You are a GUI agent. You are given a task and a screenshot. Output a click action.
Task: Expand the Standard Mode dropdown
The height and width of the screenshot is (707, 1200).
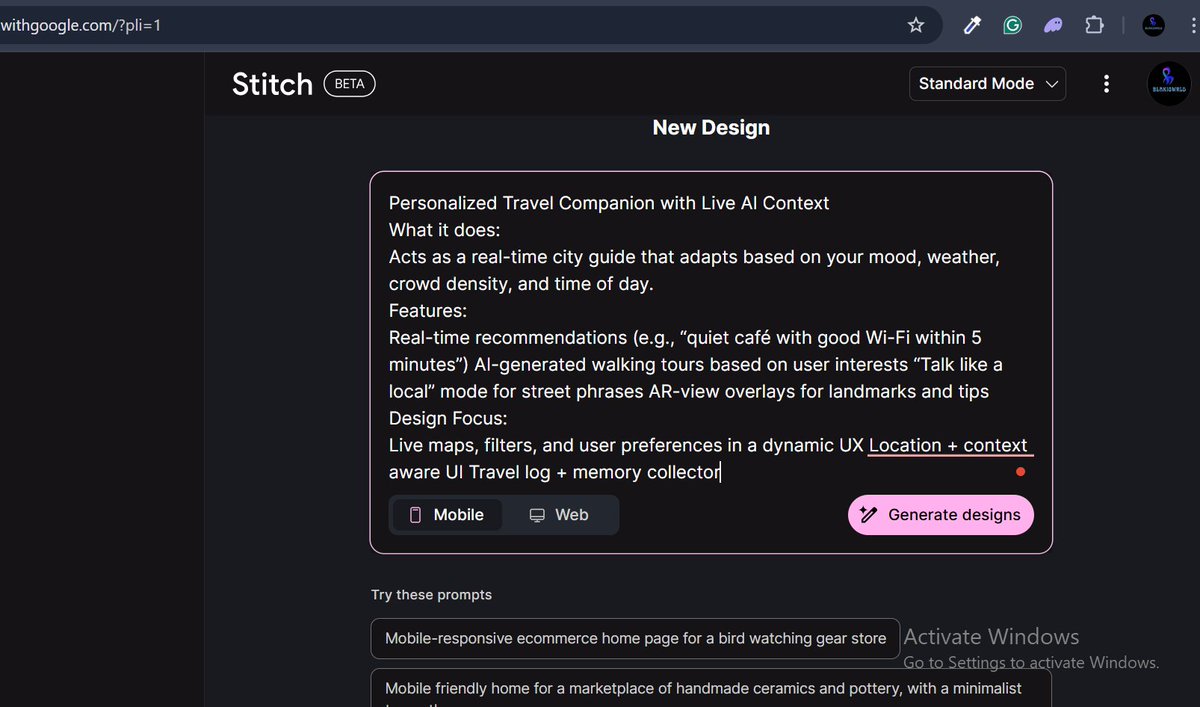[x=987, y=84]
